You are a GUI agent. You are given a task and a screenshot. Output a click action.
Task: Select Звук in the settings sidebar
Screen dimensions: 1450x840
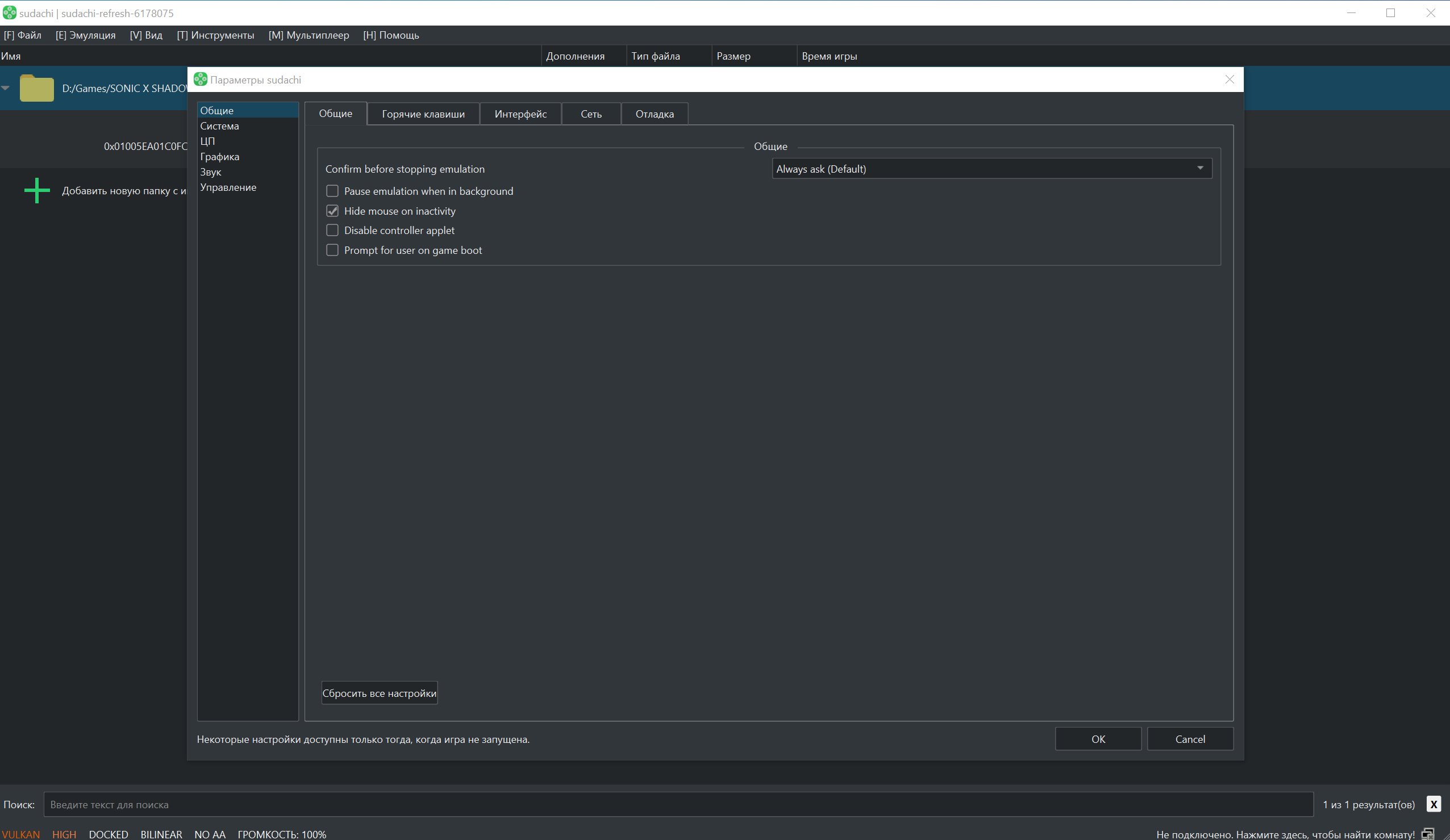coord(248,172)
